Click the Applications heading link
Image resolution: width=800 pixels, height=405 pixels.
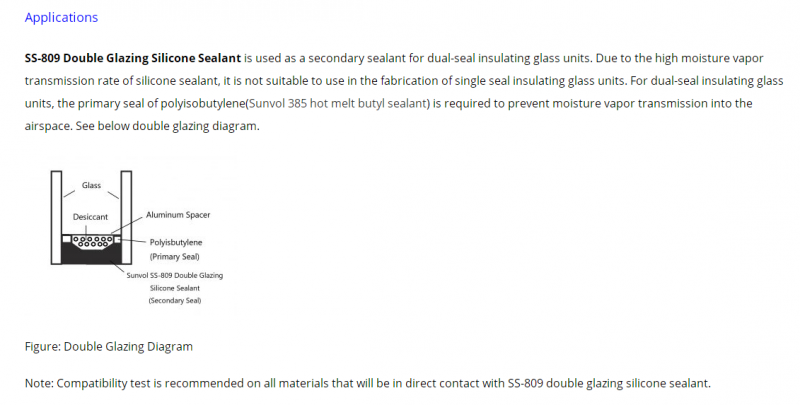coord(61,17)
